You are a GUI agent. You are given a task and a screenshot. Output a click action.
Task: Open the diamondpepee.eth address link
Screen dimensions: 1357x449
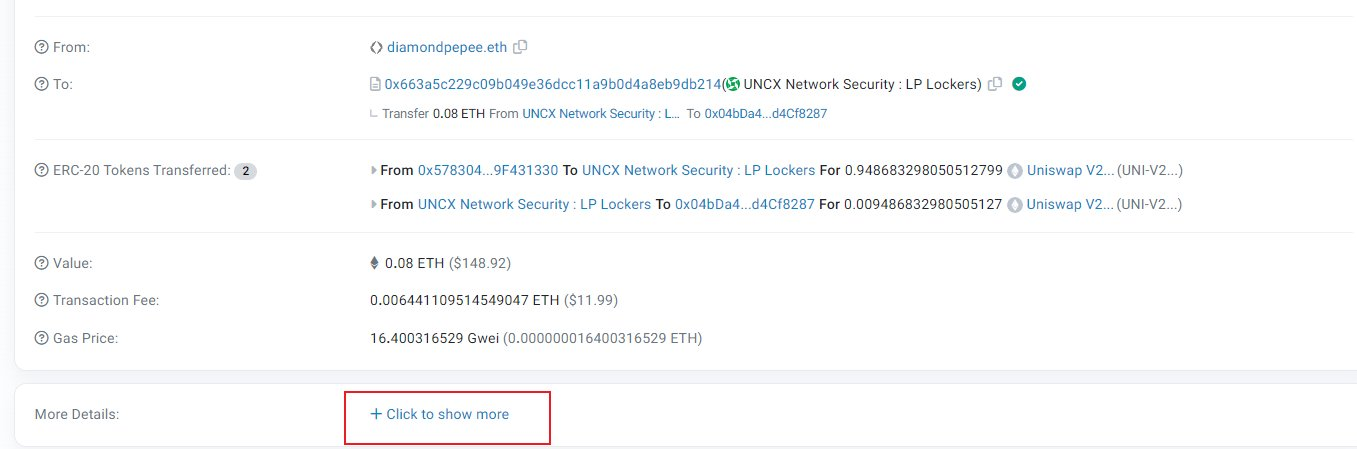pyautogui.click(x=447, y=47)
